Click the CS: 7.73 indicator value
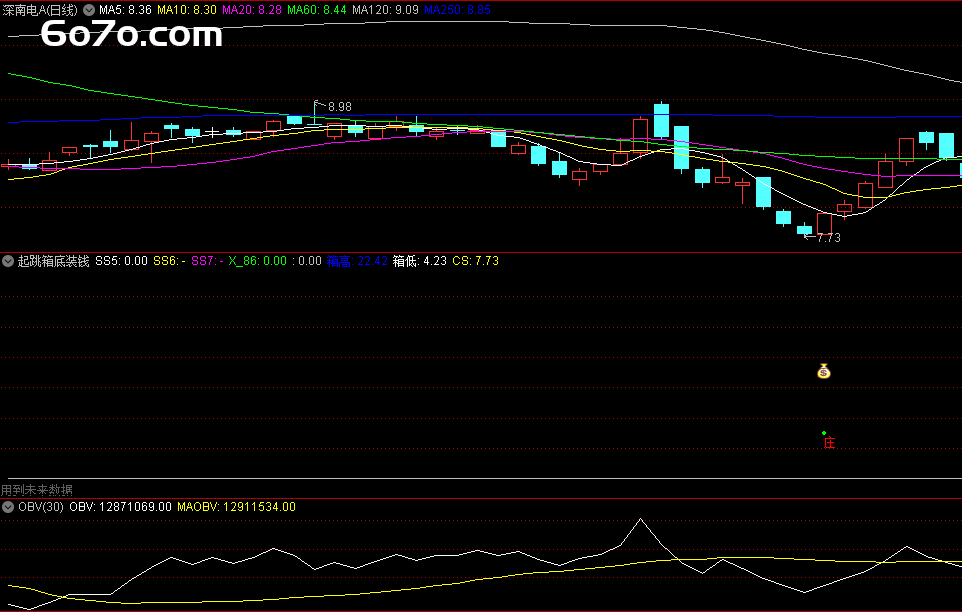Image resolution: width=962 pixels, height=612 pixels. click(475, 261)
